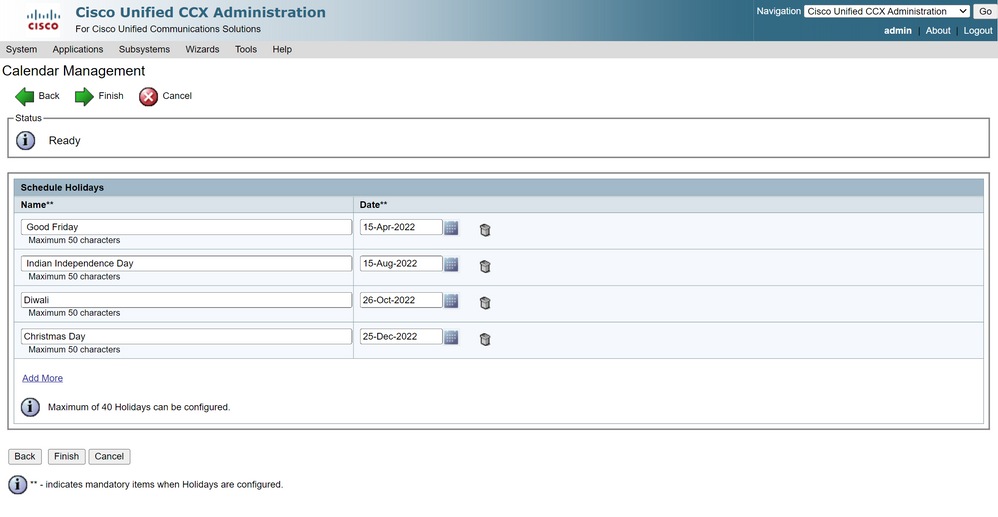Click the Go button
Viewport: 998px width, 517px height.
pos(985,11)
